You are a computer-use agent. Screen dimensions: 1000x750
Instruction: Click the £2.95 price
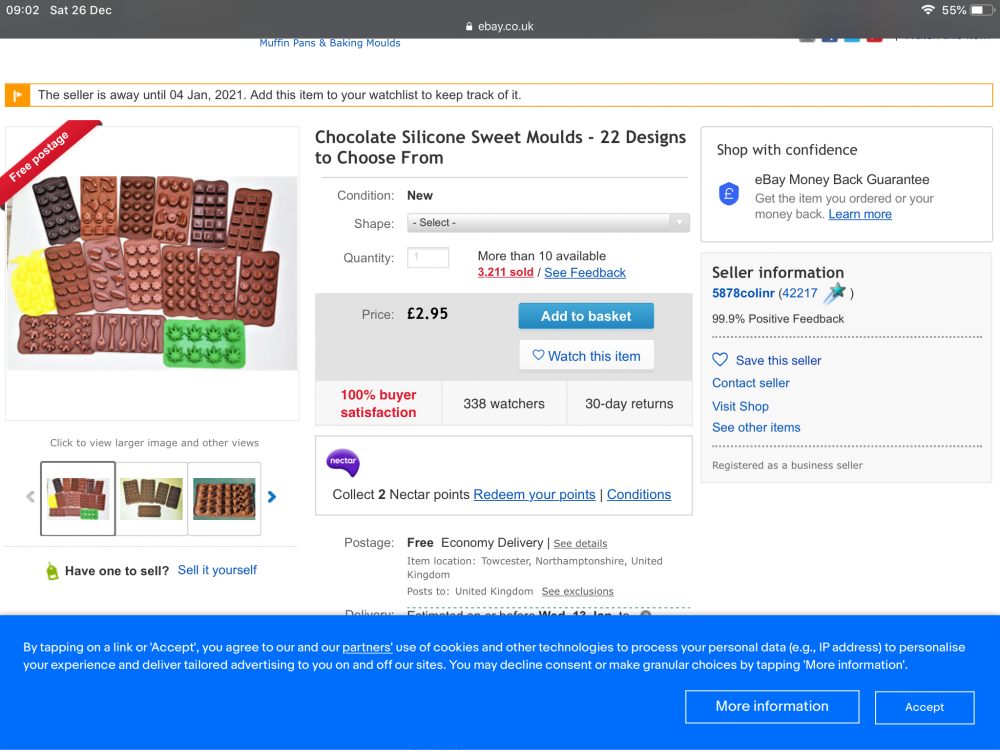pyautogui.click(x=427, y=314)
